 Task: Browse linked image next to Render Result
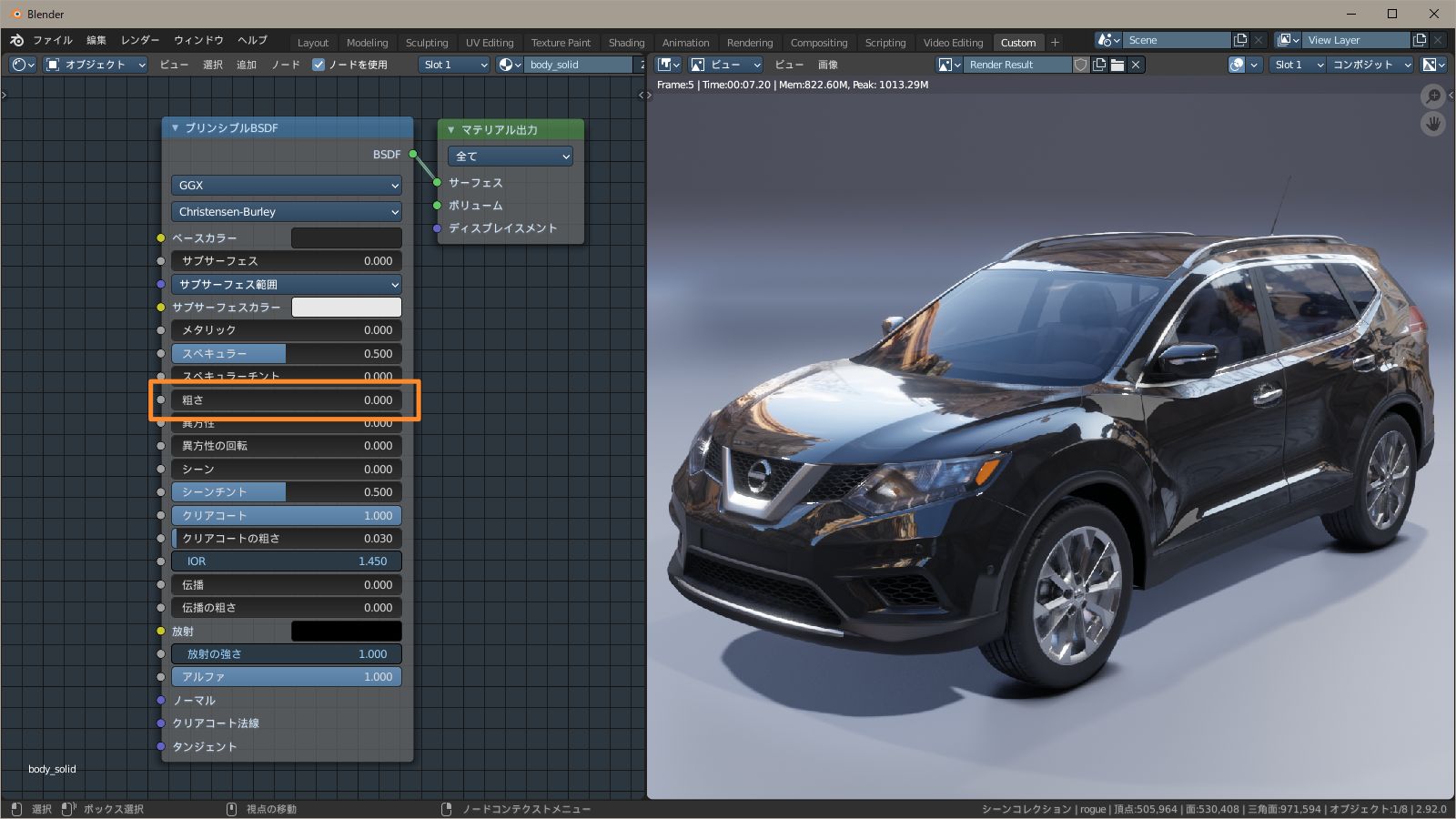click(x=949, y=65)
